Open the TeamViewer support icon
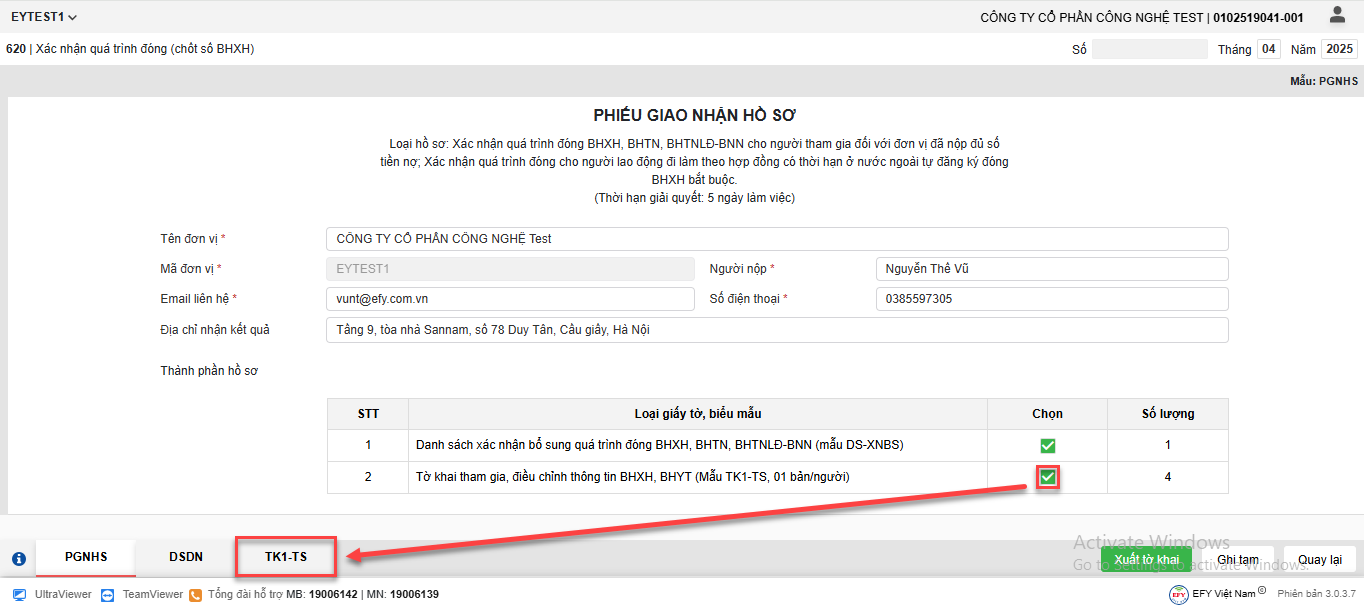Image resolution: width=1364 pixels, height=606 pixels. click(x=108, y=594)
